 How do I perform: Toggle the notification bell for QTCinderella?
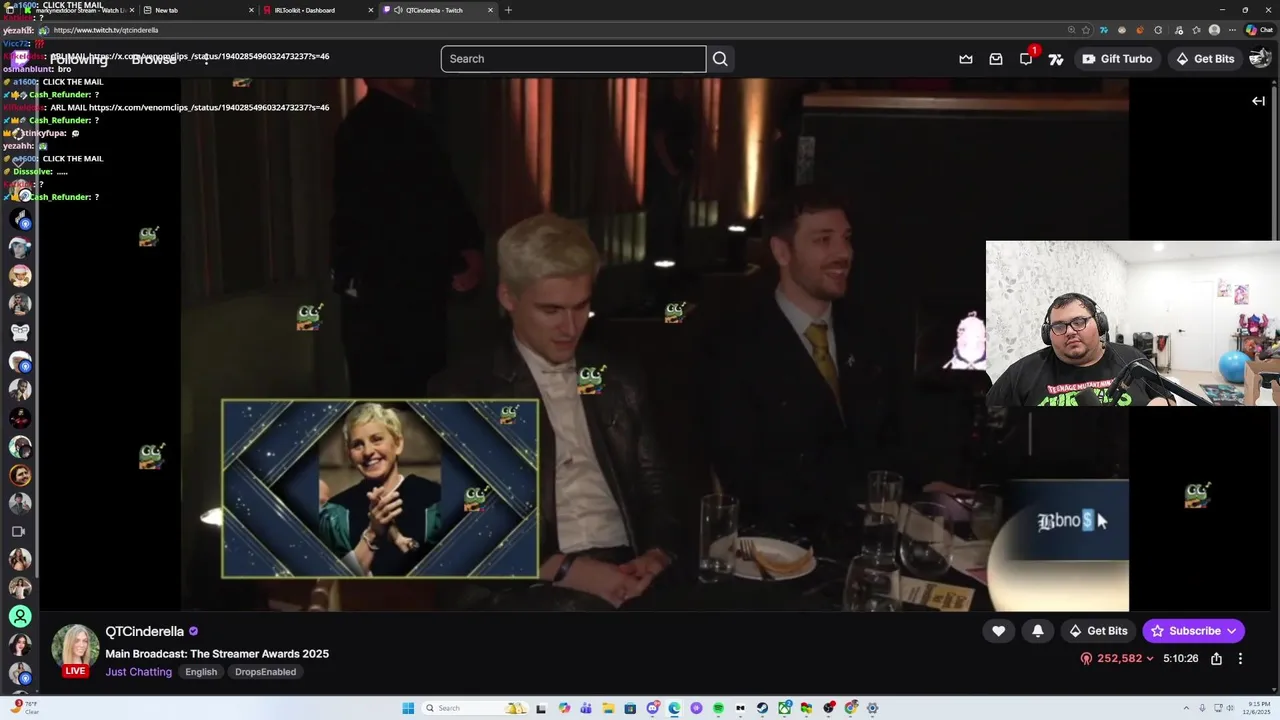[1038, 631]
